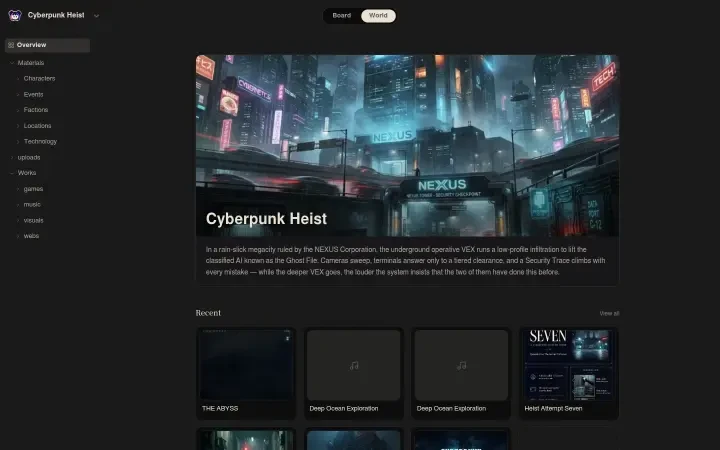The width and height of the screenshot is (720, 450).
Task: Expand the chevron beside games
Action: click(18, 189)
